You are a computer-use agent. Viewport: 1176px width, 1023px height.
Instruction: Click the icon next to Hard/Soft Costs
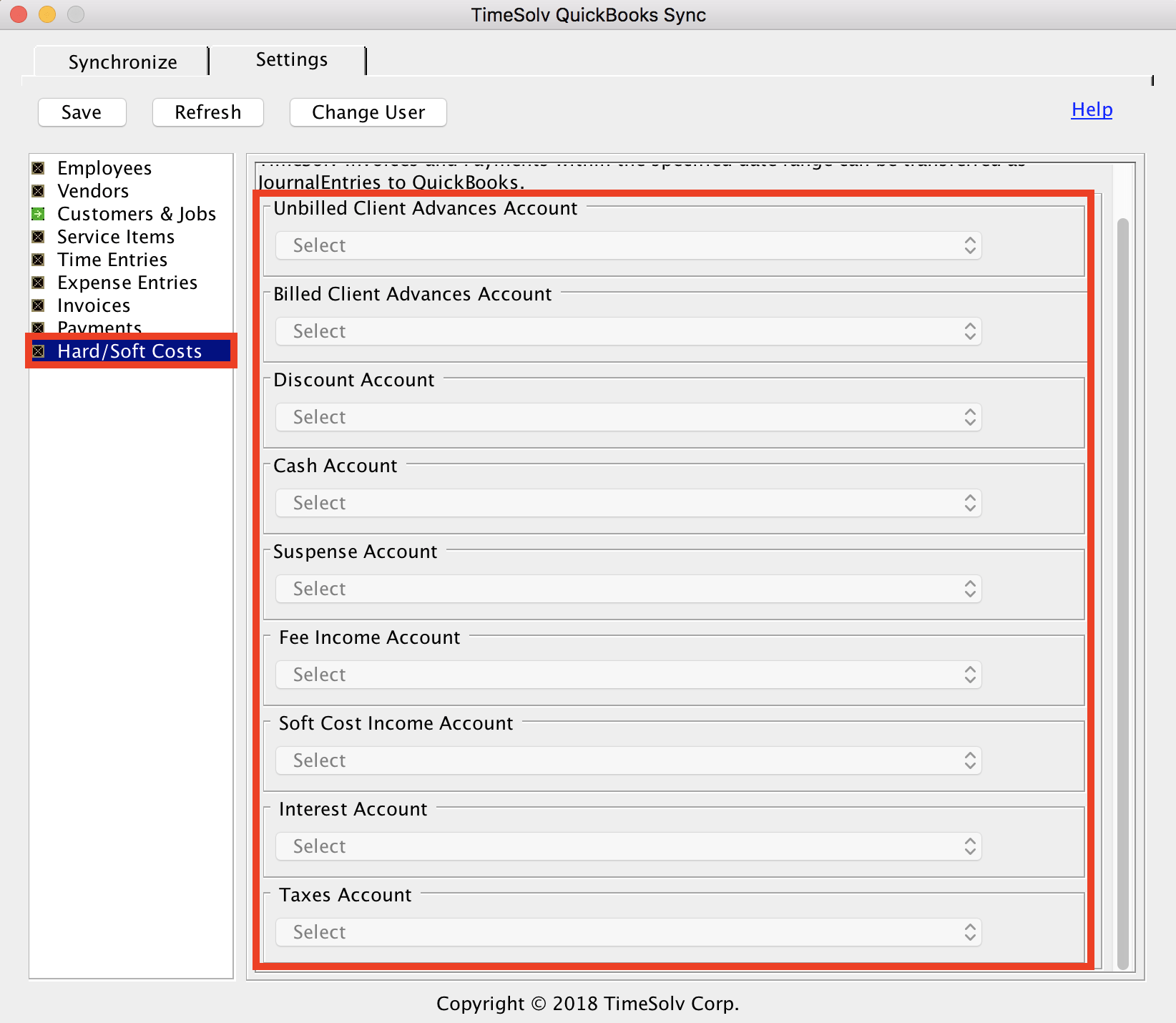[39, 351]
